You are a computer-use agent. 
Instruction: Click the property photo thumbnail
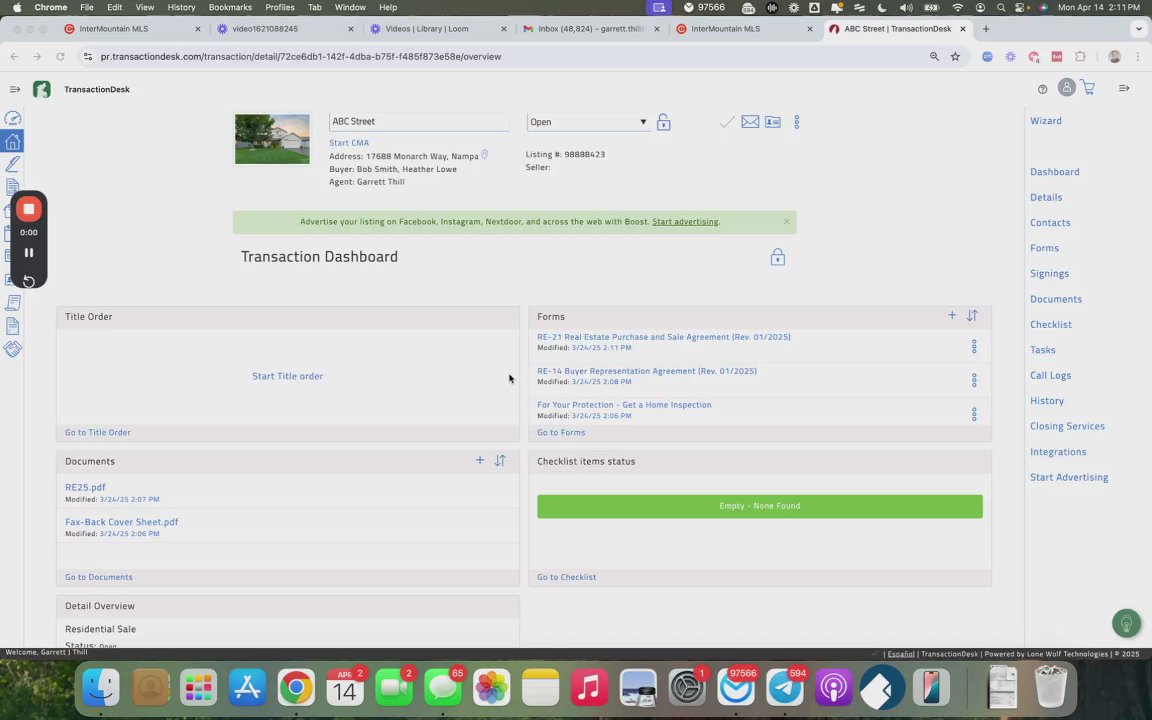(x=272, y=139)
